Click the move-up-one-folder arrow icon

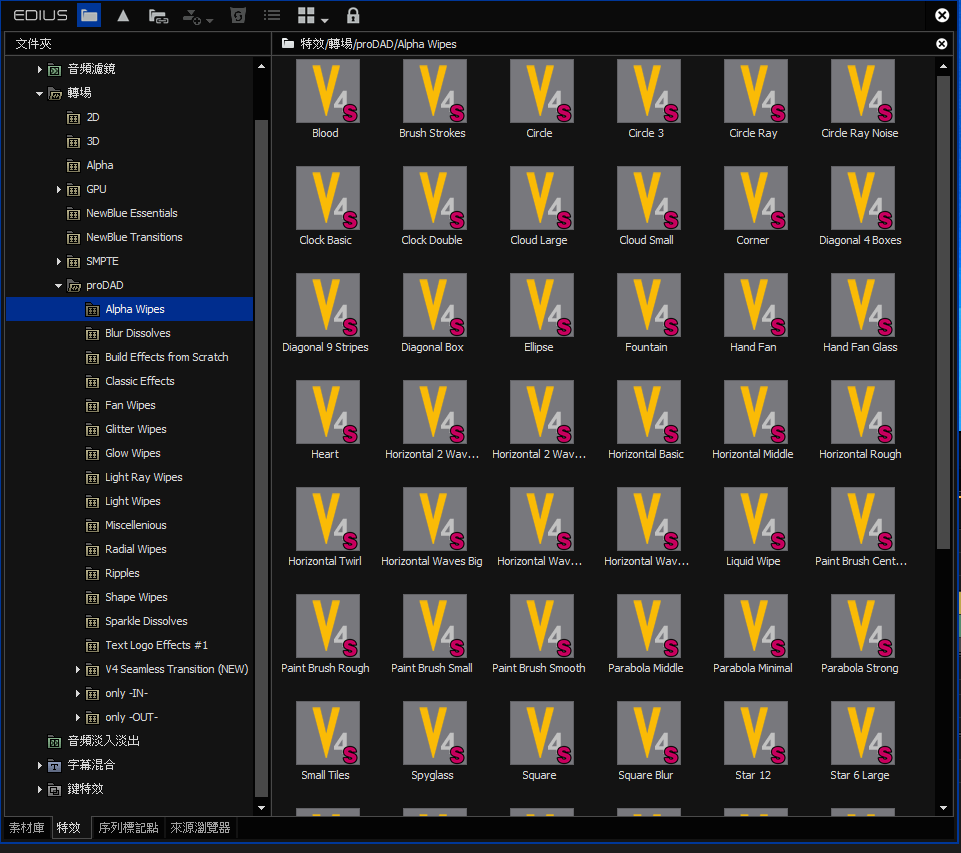123,15
